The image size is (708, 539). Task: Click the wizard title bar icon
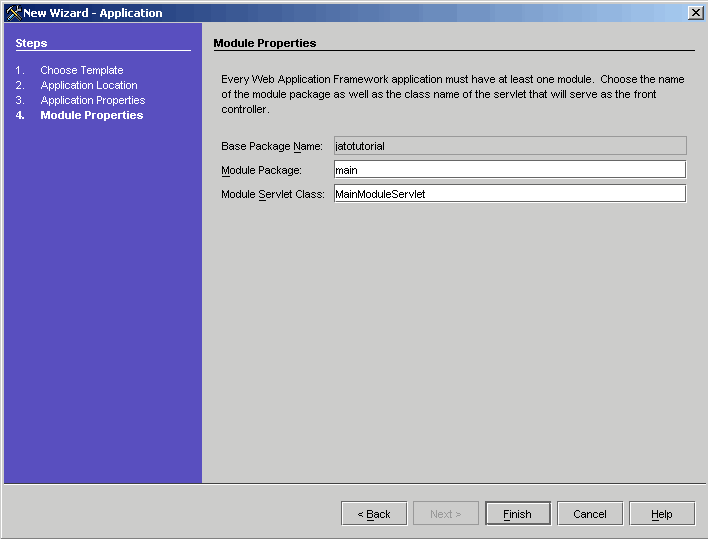pyautogui.click(x=14, y=13)
